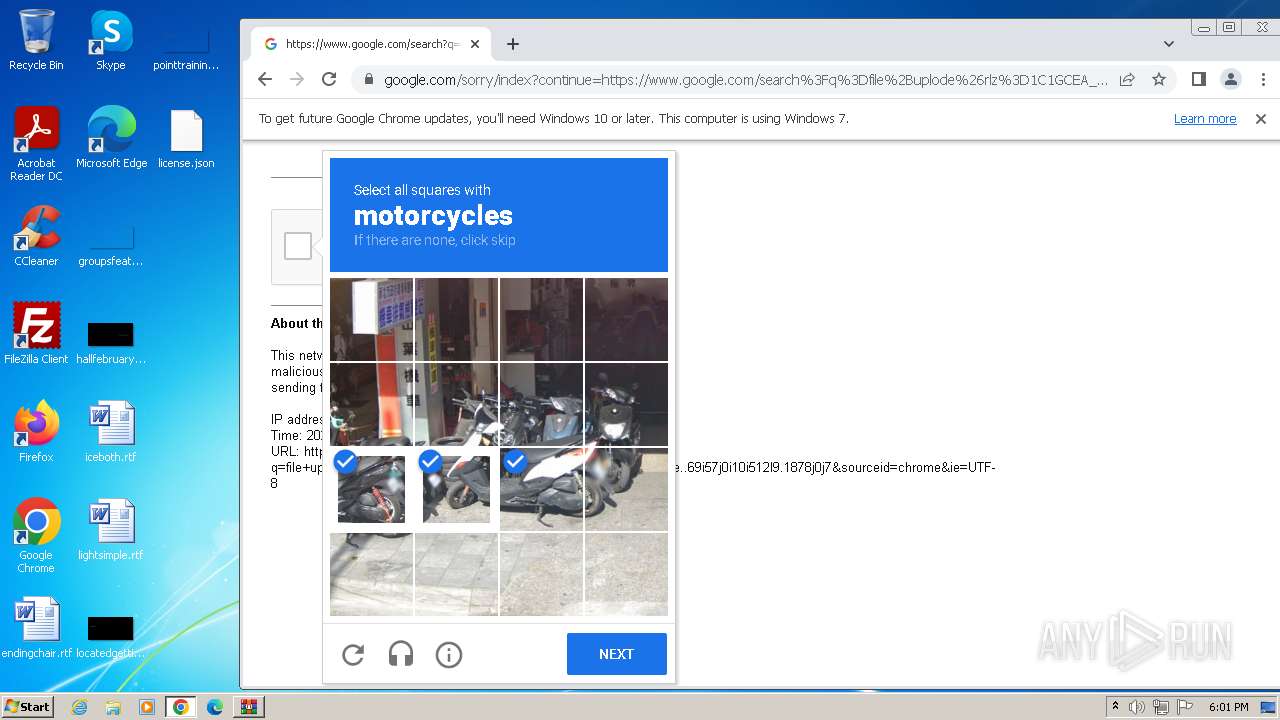Bookmark this tab star icon
Screen dimensions: 1280x720
pyautogui.click(x=1159, y=79)
